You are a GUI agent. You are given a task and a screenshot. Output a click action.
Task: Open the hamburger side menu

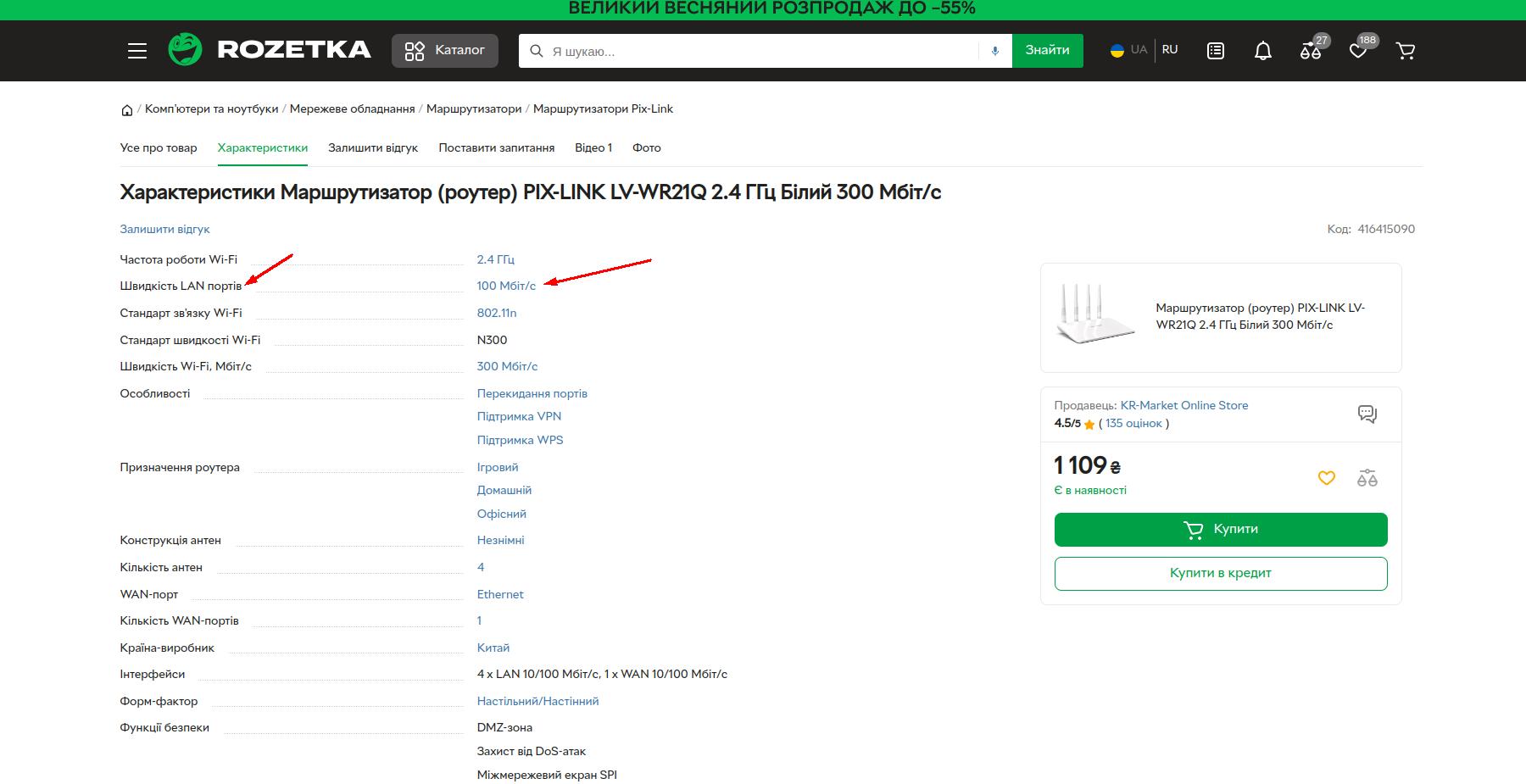coord(137,51)
